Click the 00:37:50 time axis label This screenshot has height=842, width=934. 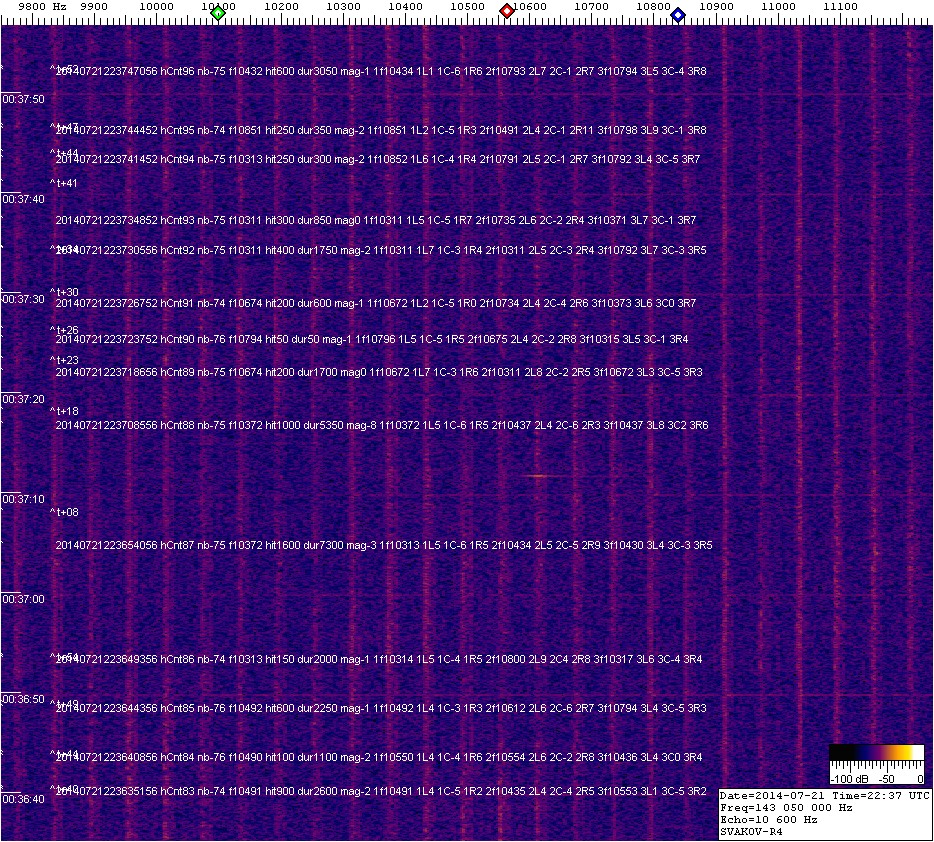pyautogui.click(x=23, y=100)
